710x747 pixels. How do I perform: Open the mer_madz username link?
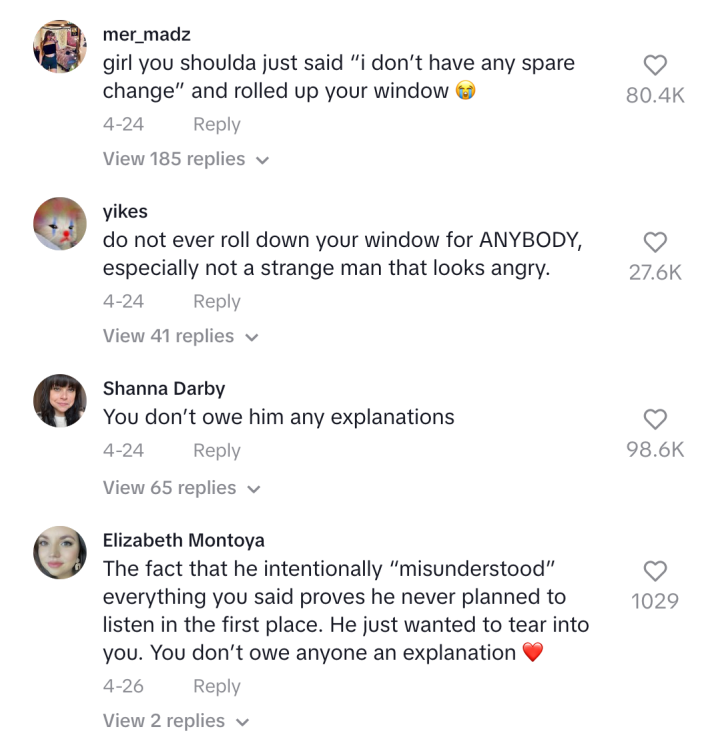pyautogui.click(x=146, y=35)
